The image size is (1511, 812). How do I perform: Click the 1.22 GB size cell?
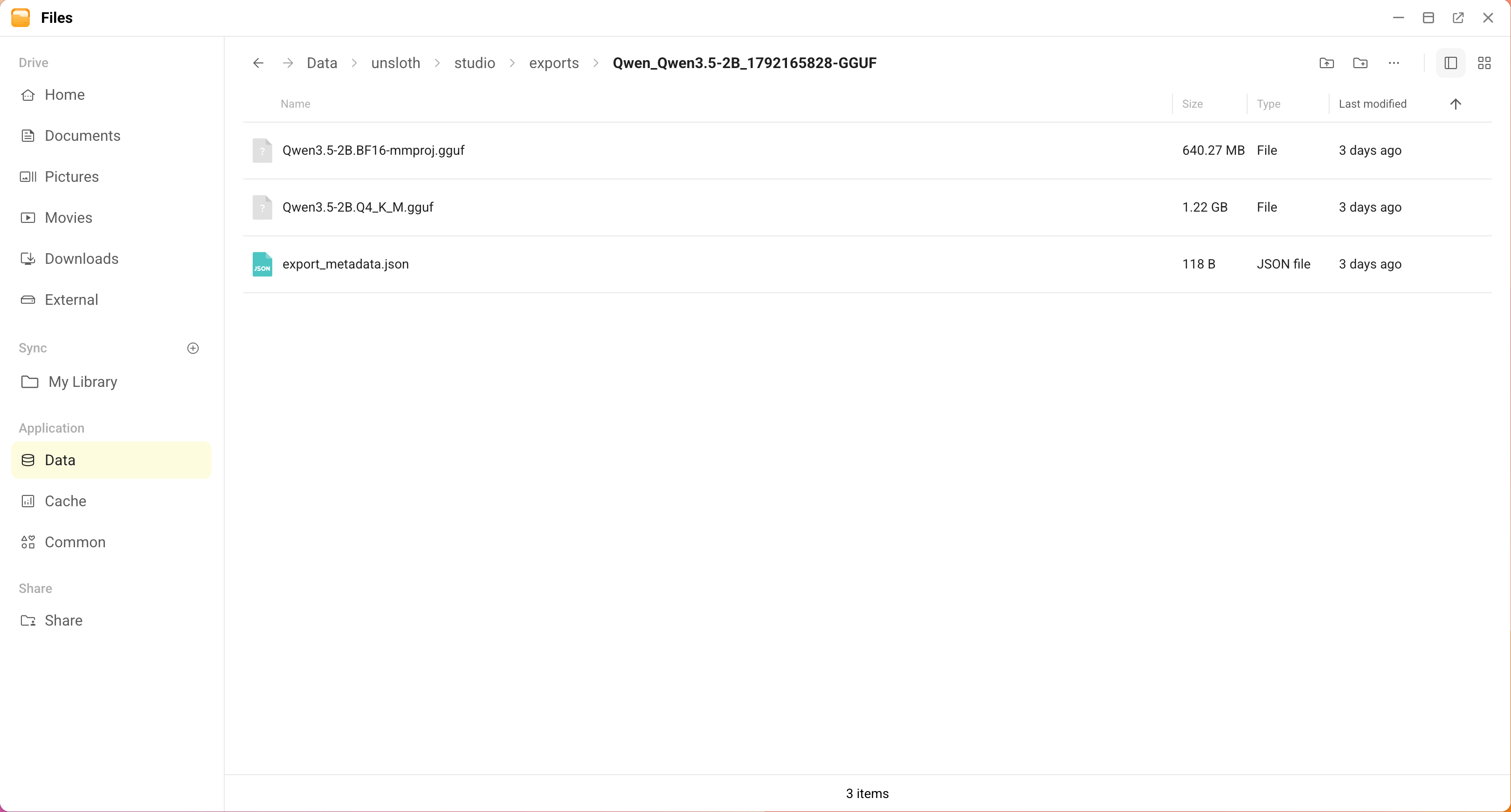[1205, 207]
